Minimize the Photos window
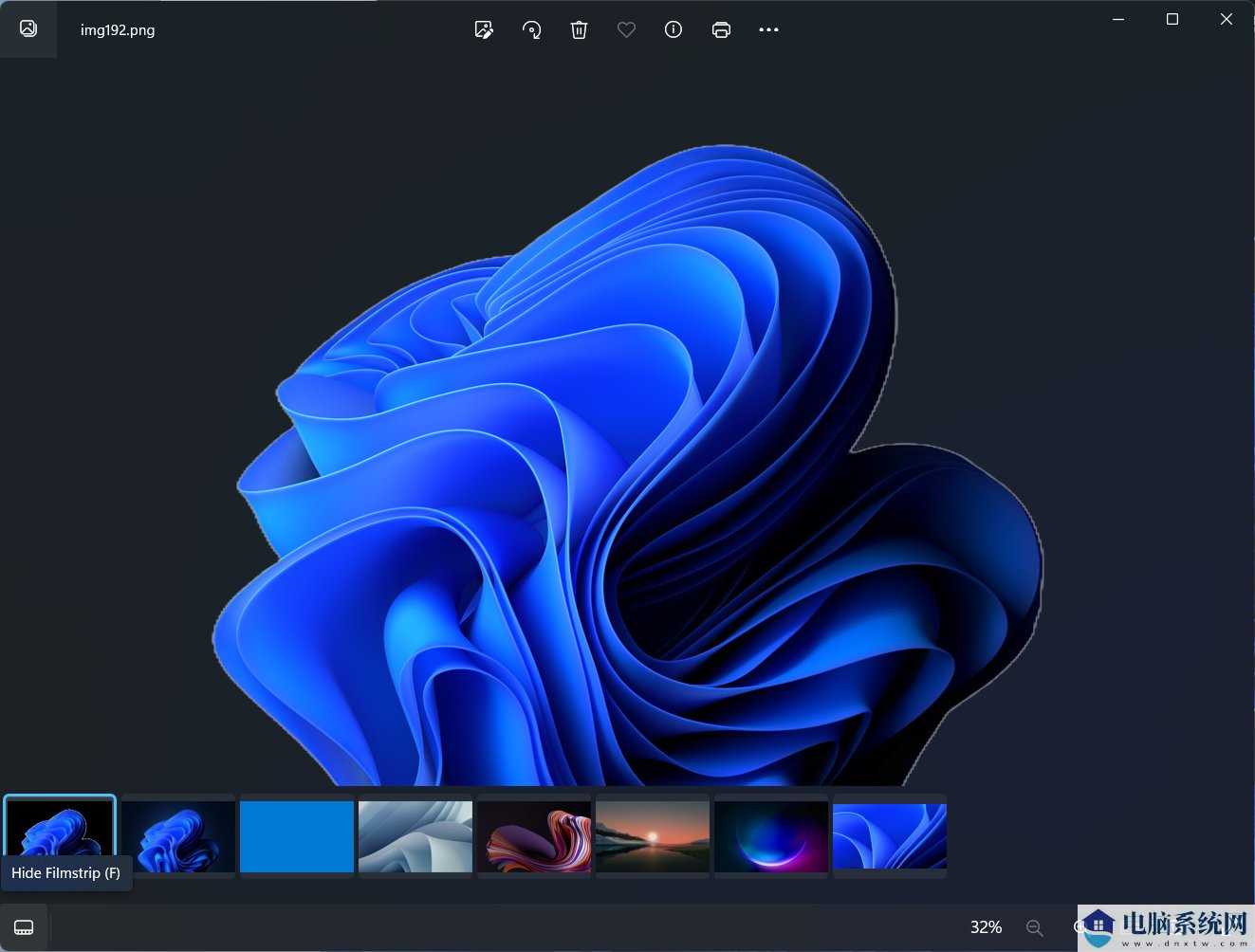1255x952 pixels. 1118,19
